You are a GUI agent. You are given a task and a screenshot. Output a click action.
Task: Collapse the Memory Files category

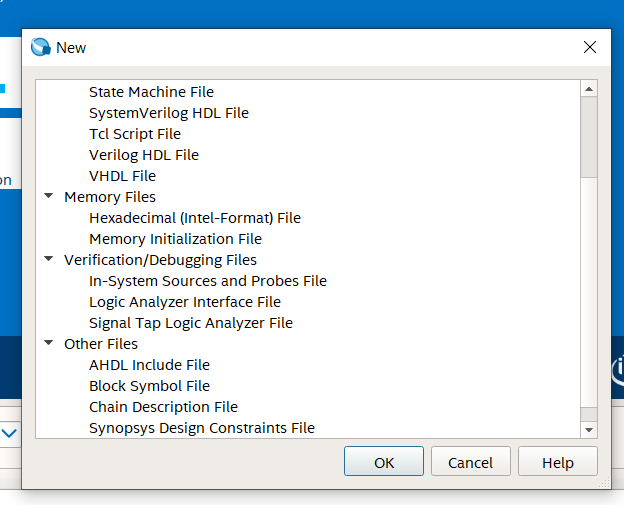[48, 197]
